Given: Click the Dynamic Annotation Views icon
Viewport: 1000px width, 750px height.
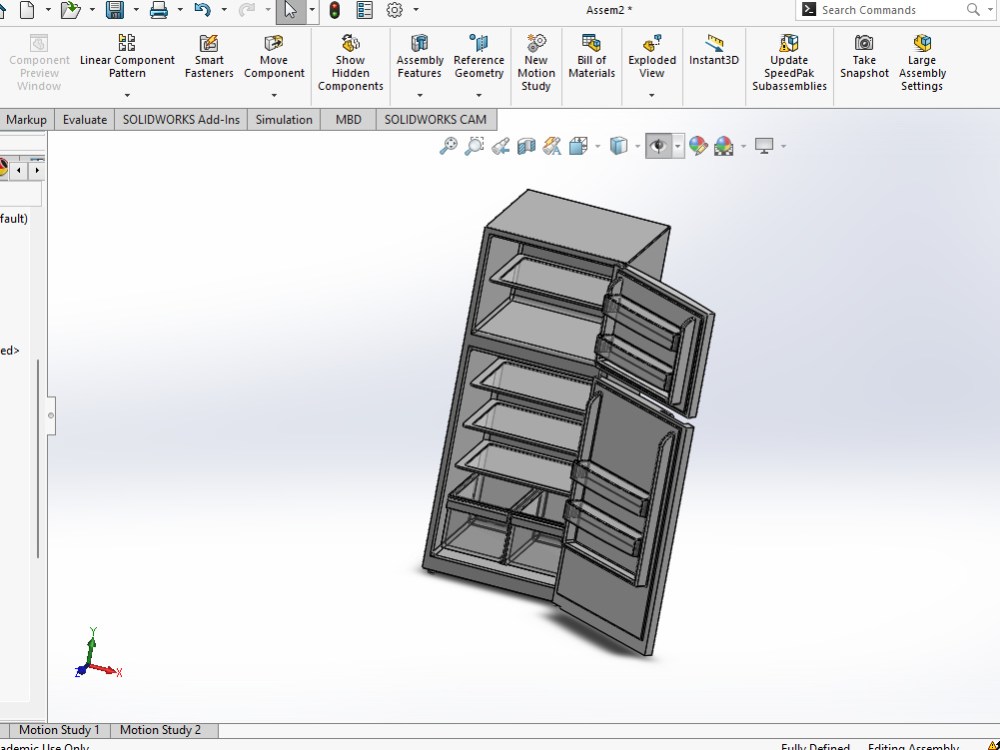Looking at the screenshot, I should coord(552,146).
